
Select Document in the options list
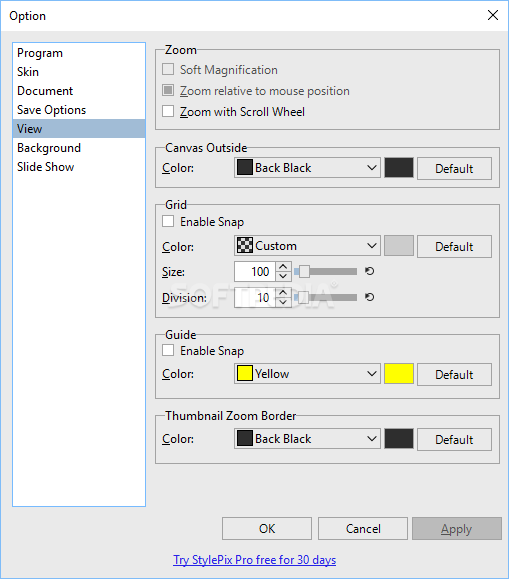79,91
